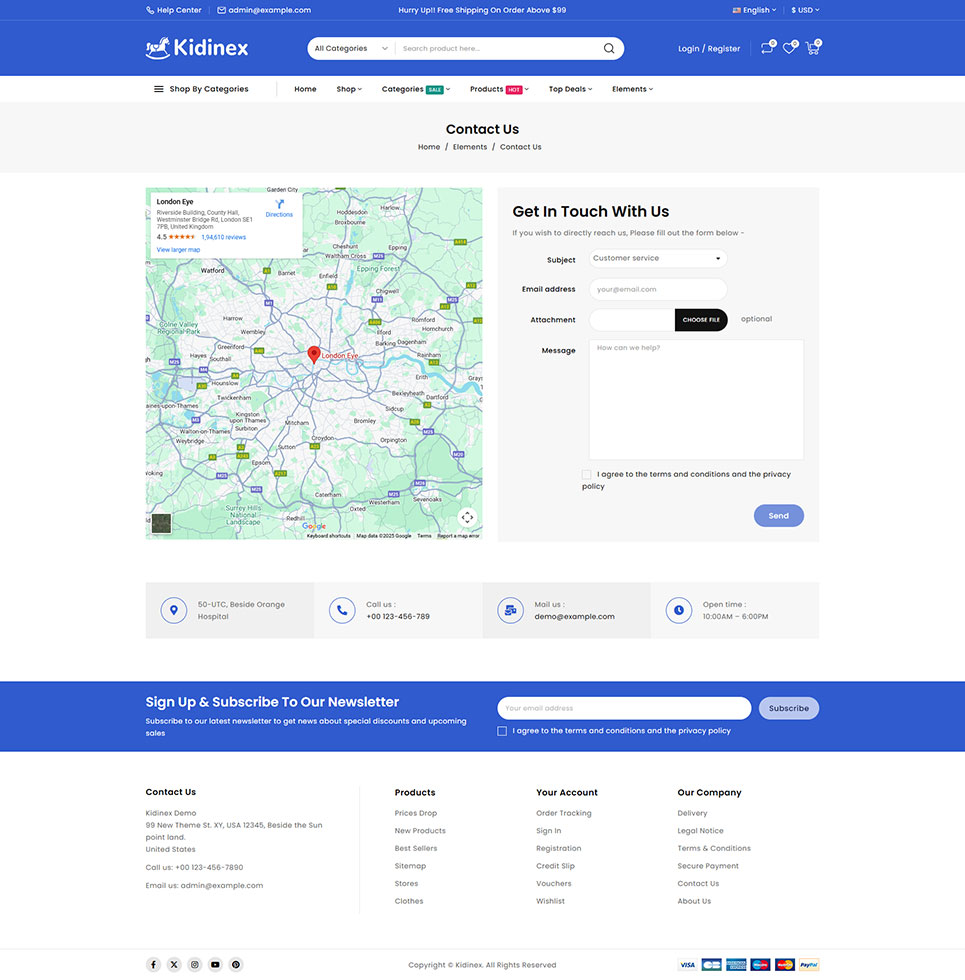965x980 pixels.
Task: Toggle the map fullscreen/camera control icon
Action: [x=467, y=518]
